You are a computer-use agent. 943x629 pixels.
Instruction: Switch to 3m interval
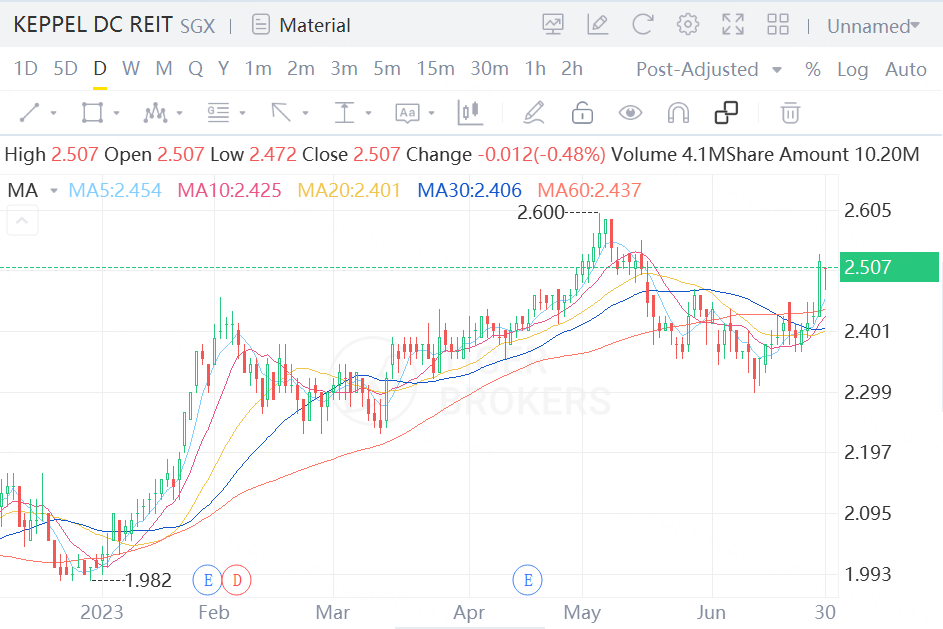click(x=344, y=69)
